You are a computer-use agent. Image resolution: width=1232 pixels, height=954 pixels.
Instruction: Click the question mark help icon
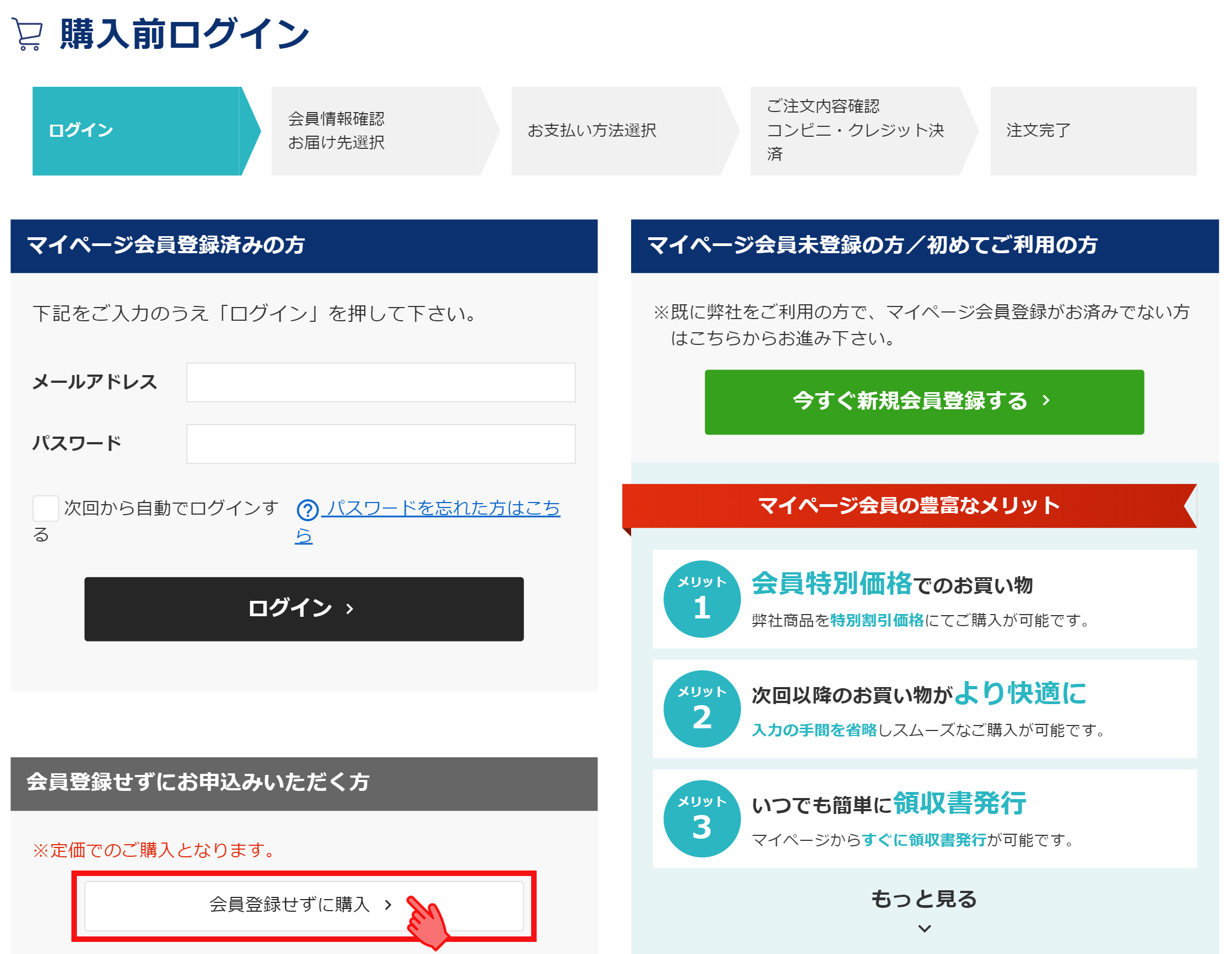pyautogui.click(x=308, y=510)
